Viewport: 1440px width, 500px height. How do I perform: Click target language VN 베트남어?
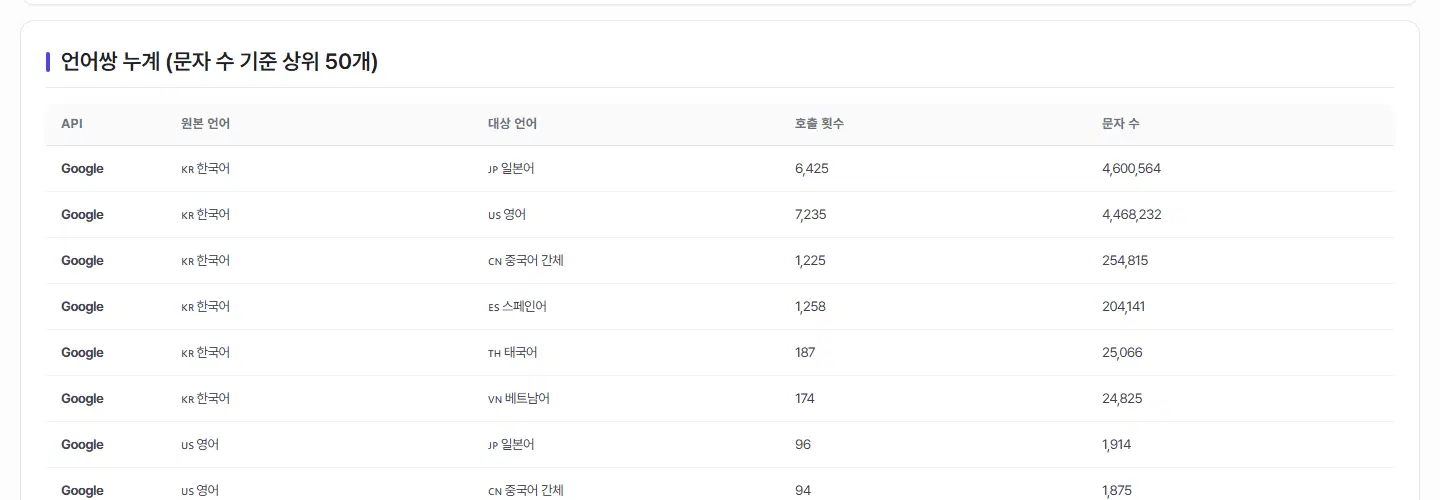tap(519, 399)
